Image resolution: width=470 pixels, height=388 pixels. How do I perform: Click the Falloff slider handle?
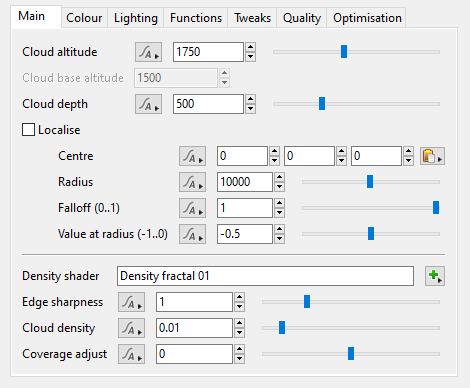pos(436,208)
